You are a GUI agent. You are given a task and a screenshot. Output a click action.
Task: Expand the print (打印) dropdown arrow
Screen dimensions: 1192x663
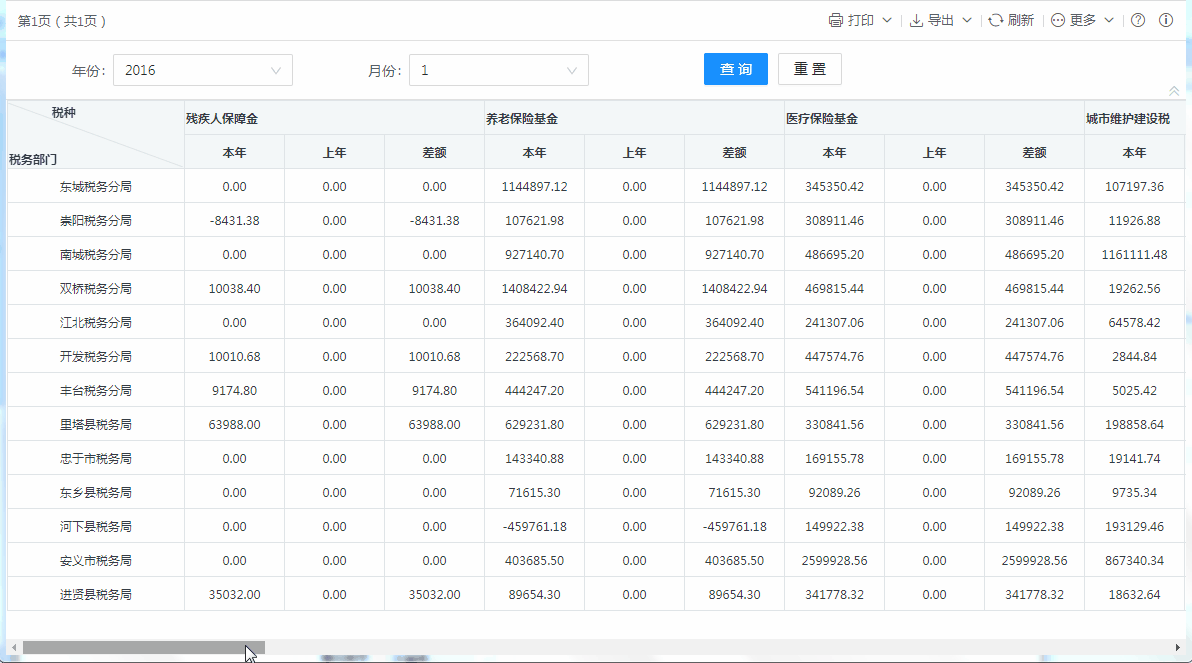pyautogui.click(x=887, y=21)
